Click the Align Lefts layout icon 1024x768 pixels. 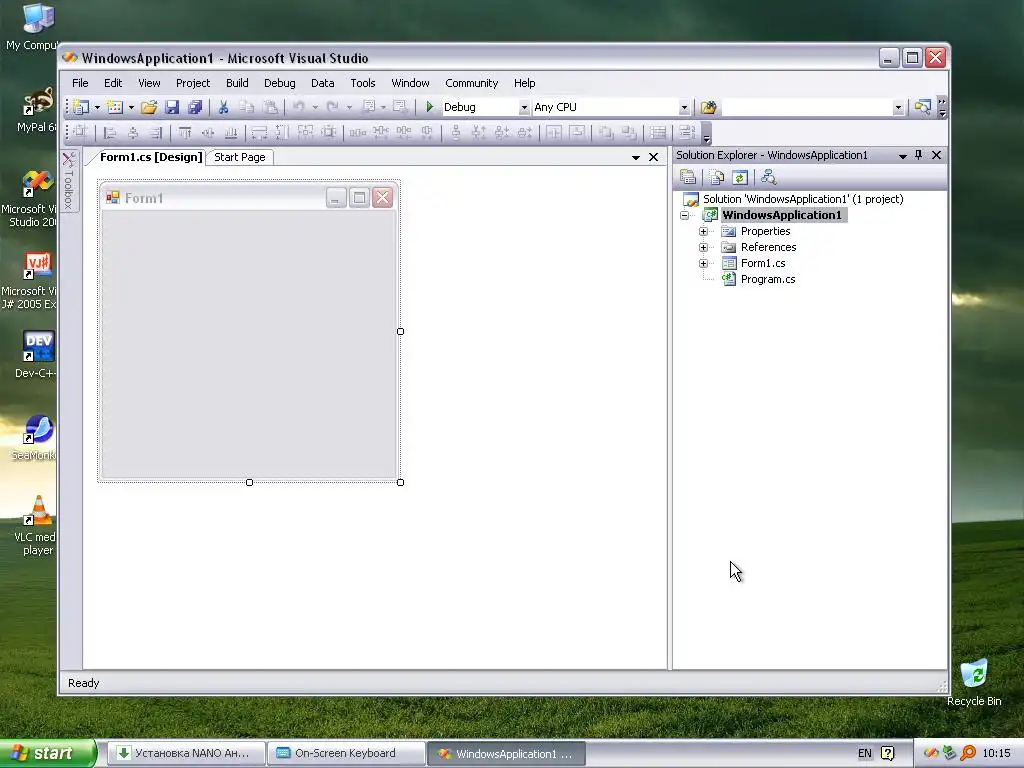click(x=110, y=133)
